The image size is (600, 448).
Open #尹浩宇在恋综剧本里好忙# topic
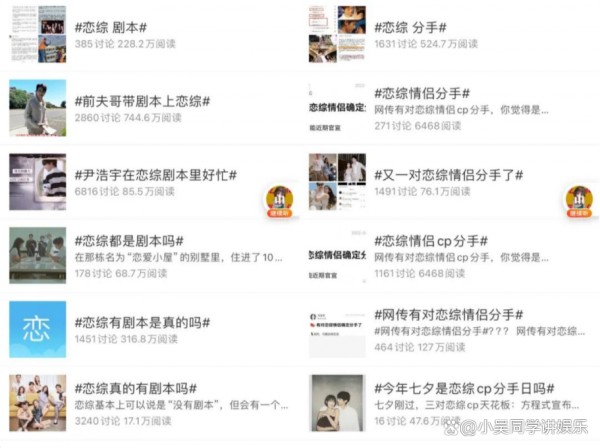[156, 175]
